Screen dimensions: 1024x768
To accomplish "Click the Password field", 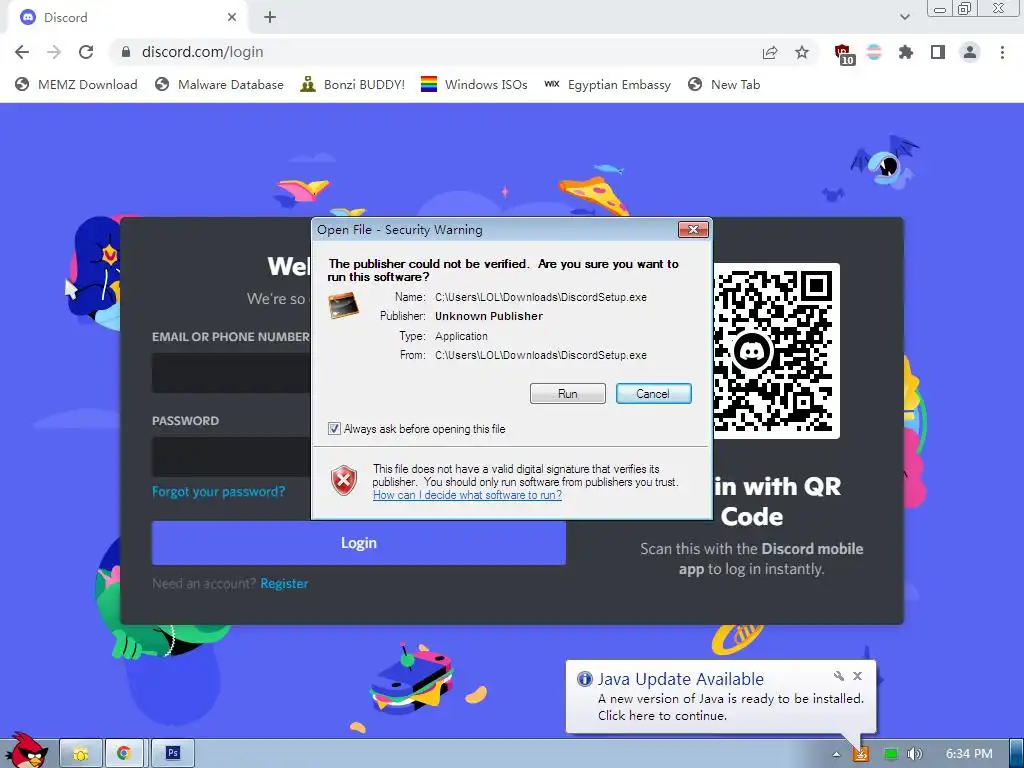I will [x=231, y=456].
